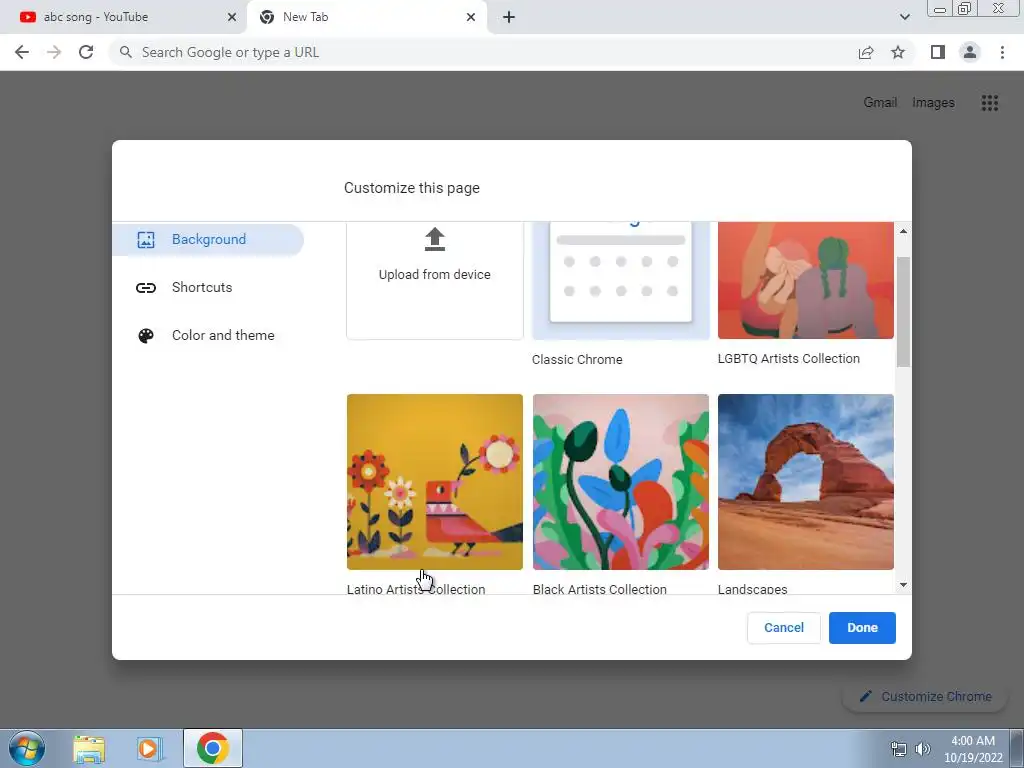The image size is (1024, 768).
Task: Open Black Artists Collection thumbnail
Action: coord(620,482)
